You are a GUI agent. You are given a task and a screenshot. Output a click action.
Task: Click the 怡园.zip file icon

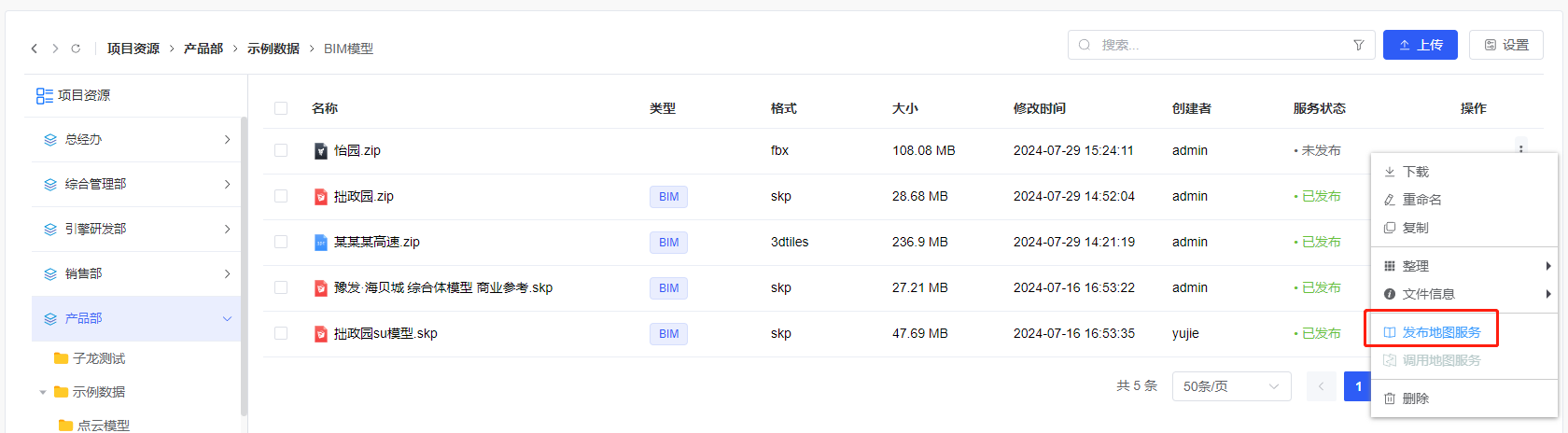tap(321, 151)
